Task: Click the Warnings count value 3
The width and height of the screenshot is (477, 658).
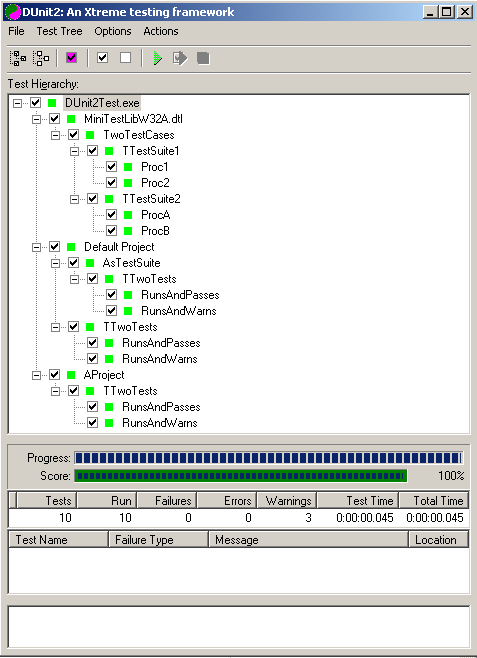Action: [x=308, y=518]
